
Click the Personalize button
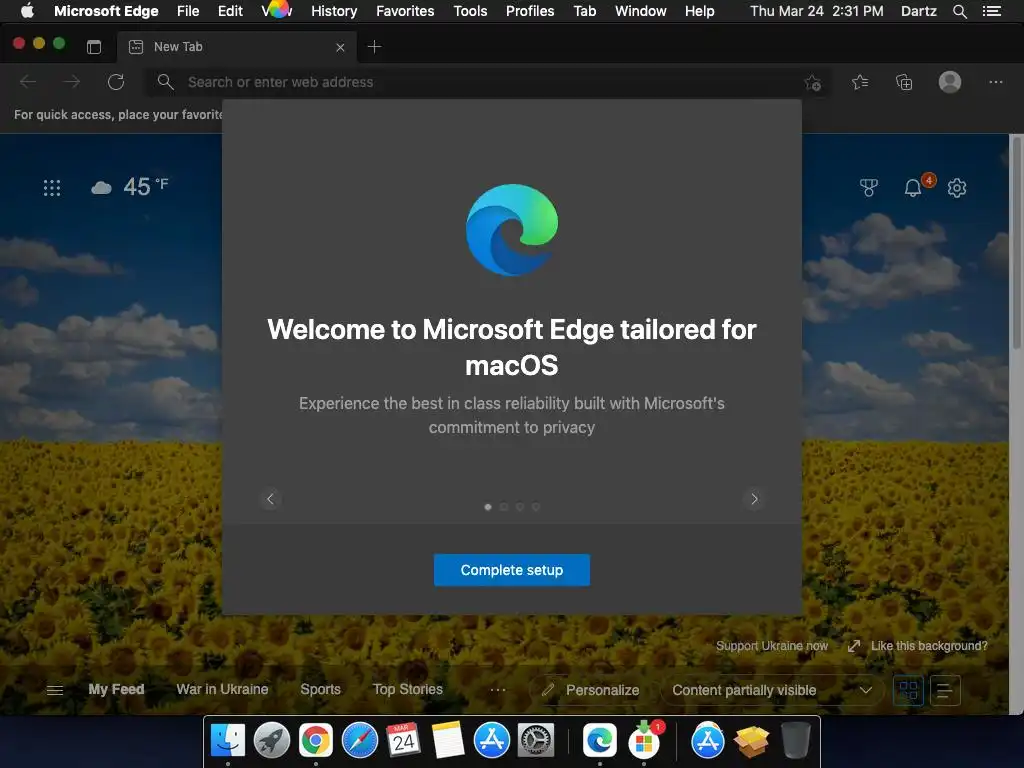590,690
